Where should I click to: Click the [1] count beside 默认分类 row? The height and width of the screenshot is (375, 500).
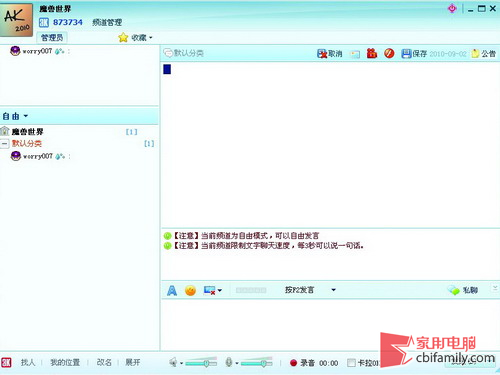point(149,144)
